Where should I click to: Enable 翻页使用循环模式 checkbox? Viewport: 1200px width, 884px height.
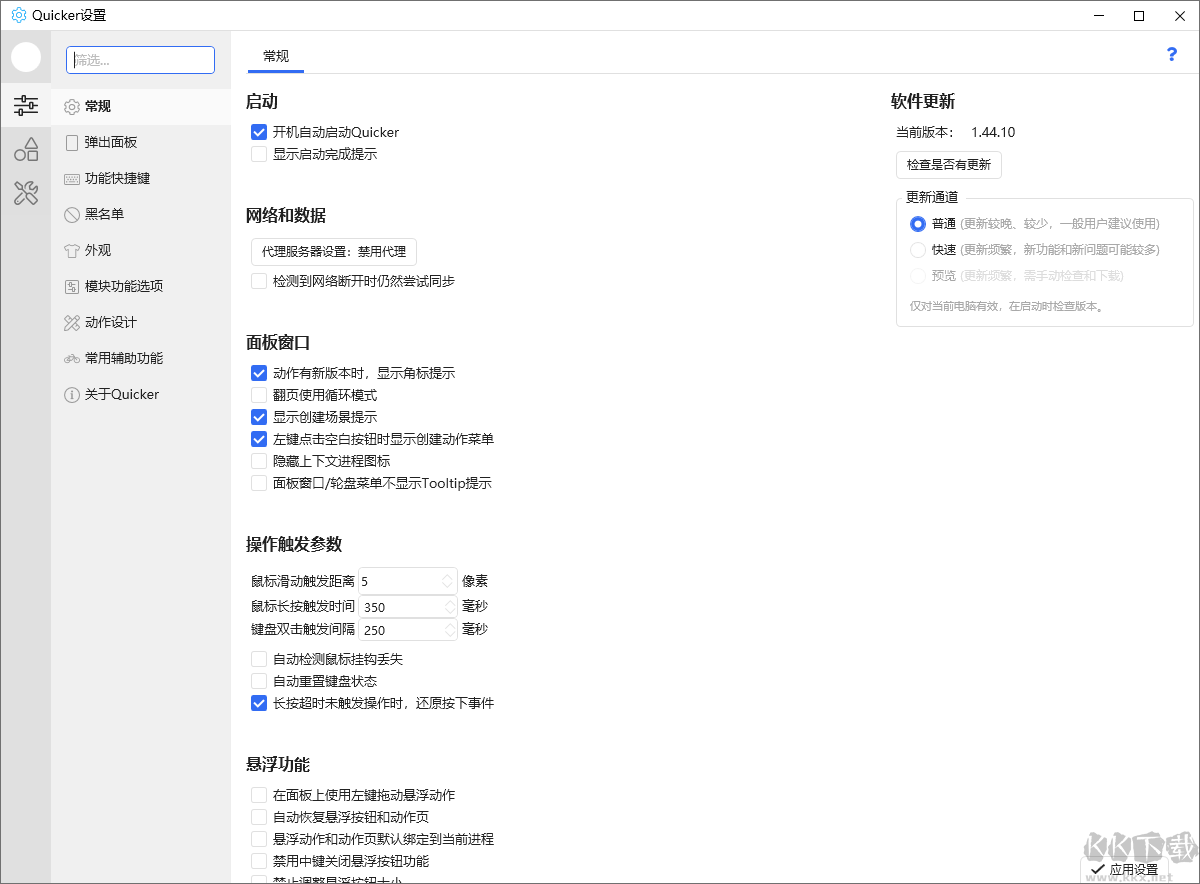click(259, 395)
